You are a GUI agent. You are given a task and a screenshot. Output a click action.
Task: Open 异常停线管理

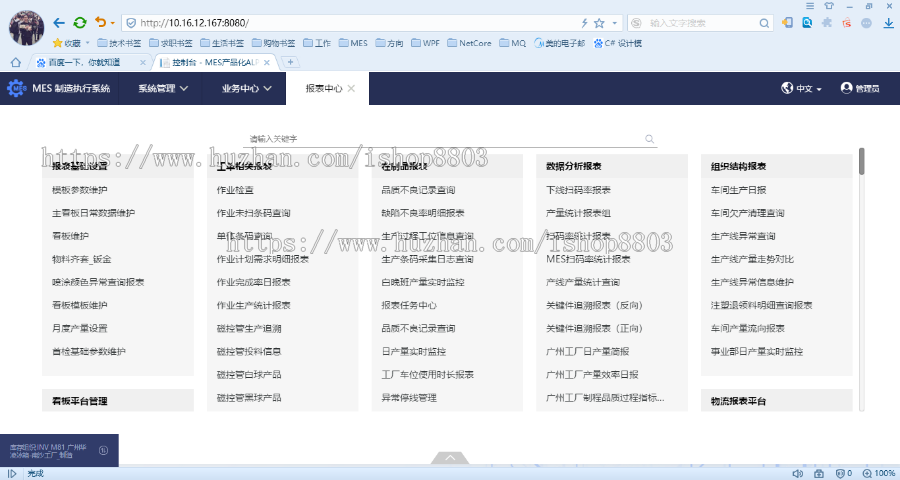pyautogui.click(x=409, y=397)
